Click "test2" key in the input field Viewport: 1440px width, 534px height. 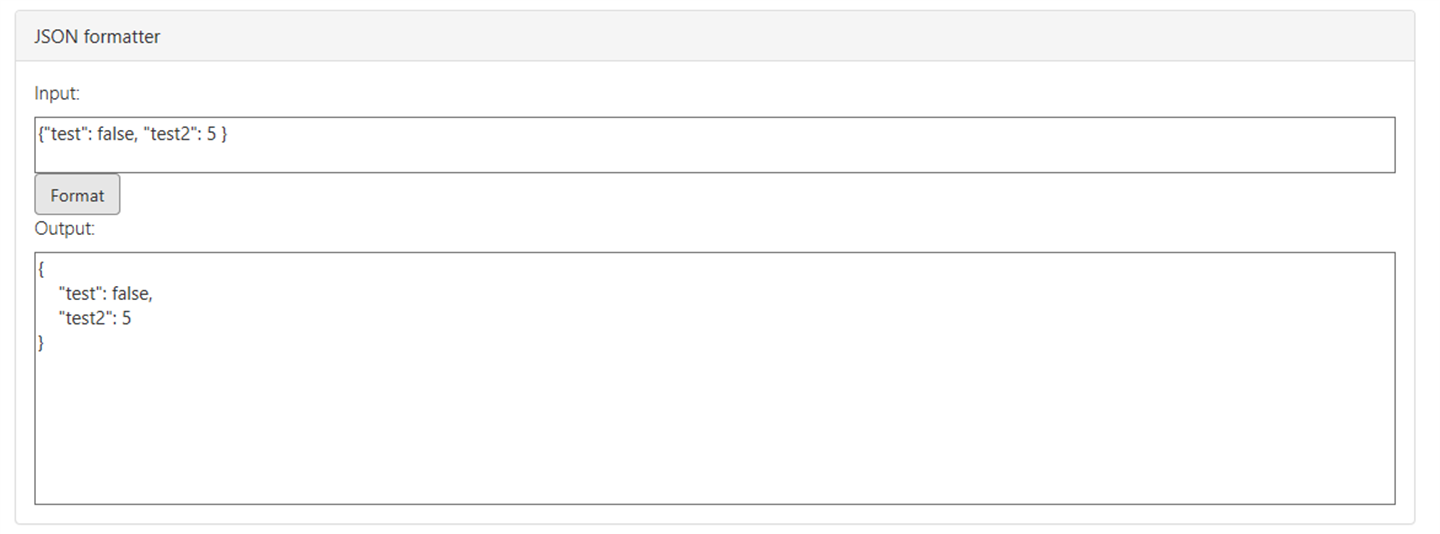click(169, 133)
